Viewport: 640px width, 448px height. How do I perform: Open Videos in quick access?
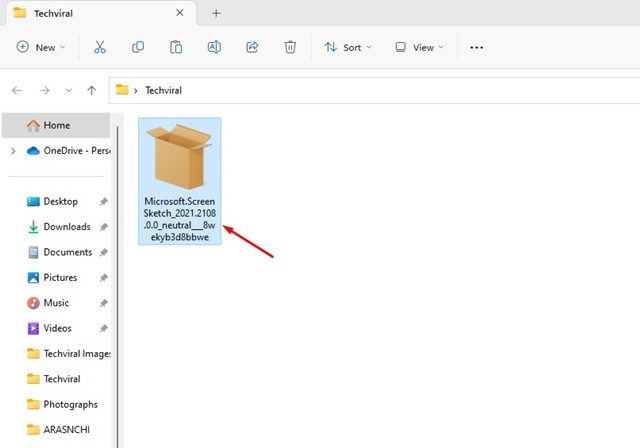[x=49, y=328]
